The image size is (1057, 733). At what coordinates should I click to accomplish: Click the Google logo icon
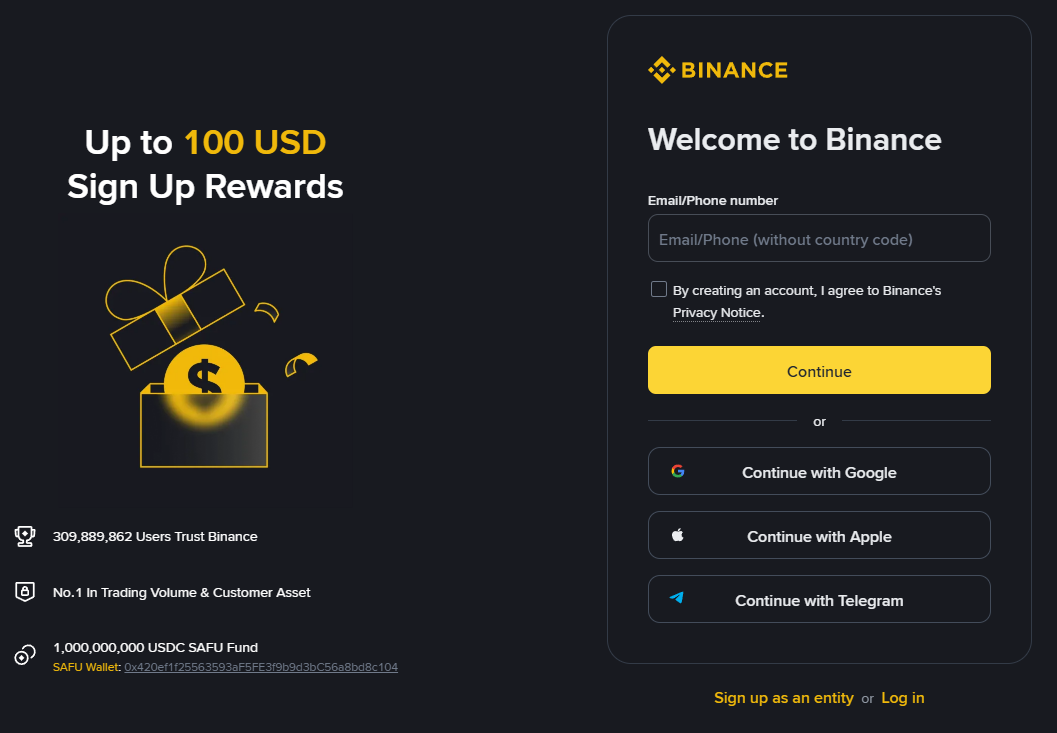click(x=678, y=472)
